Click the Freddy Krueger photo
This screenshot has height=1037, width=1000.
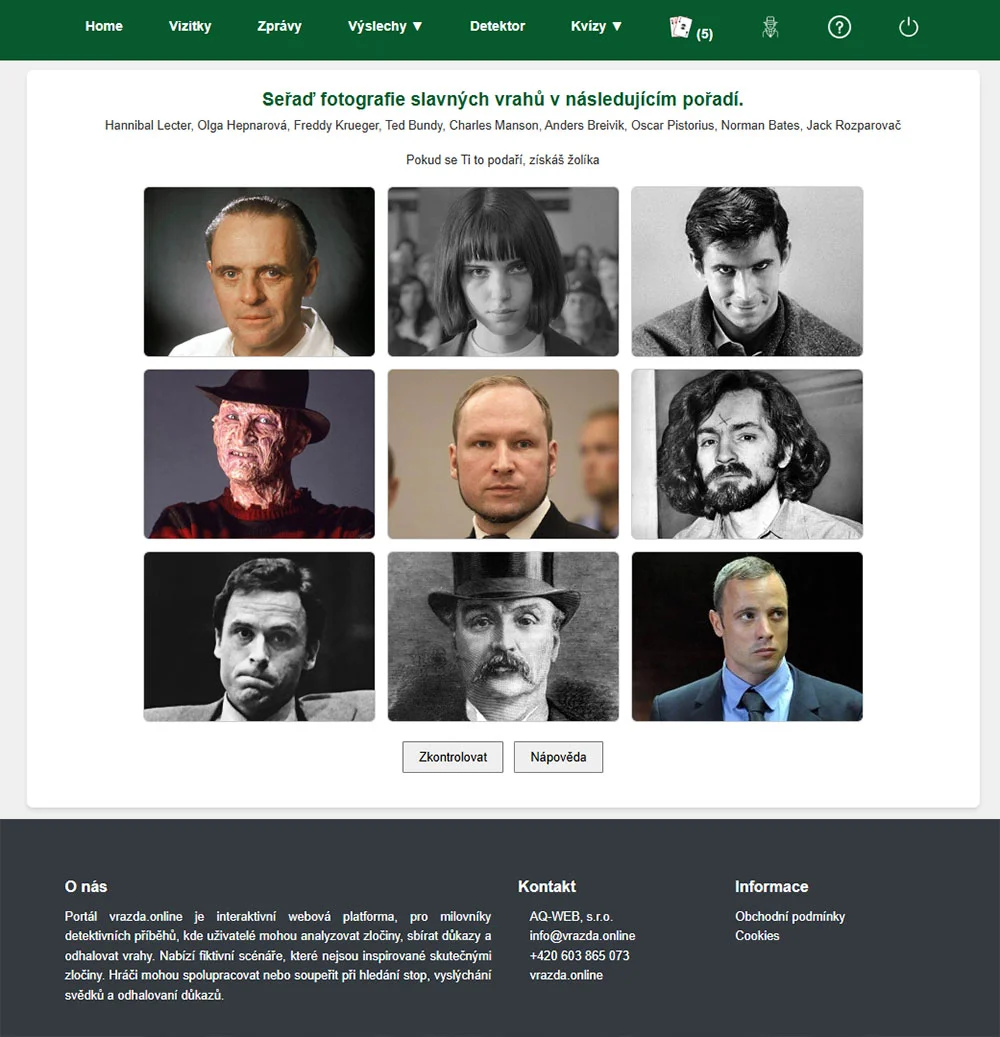(258, 454)
